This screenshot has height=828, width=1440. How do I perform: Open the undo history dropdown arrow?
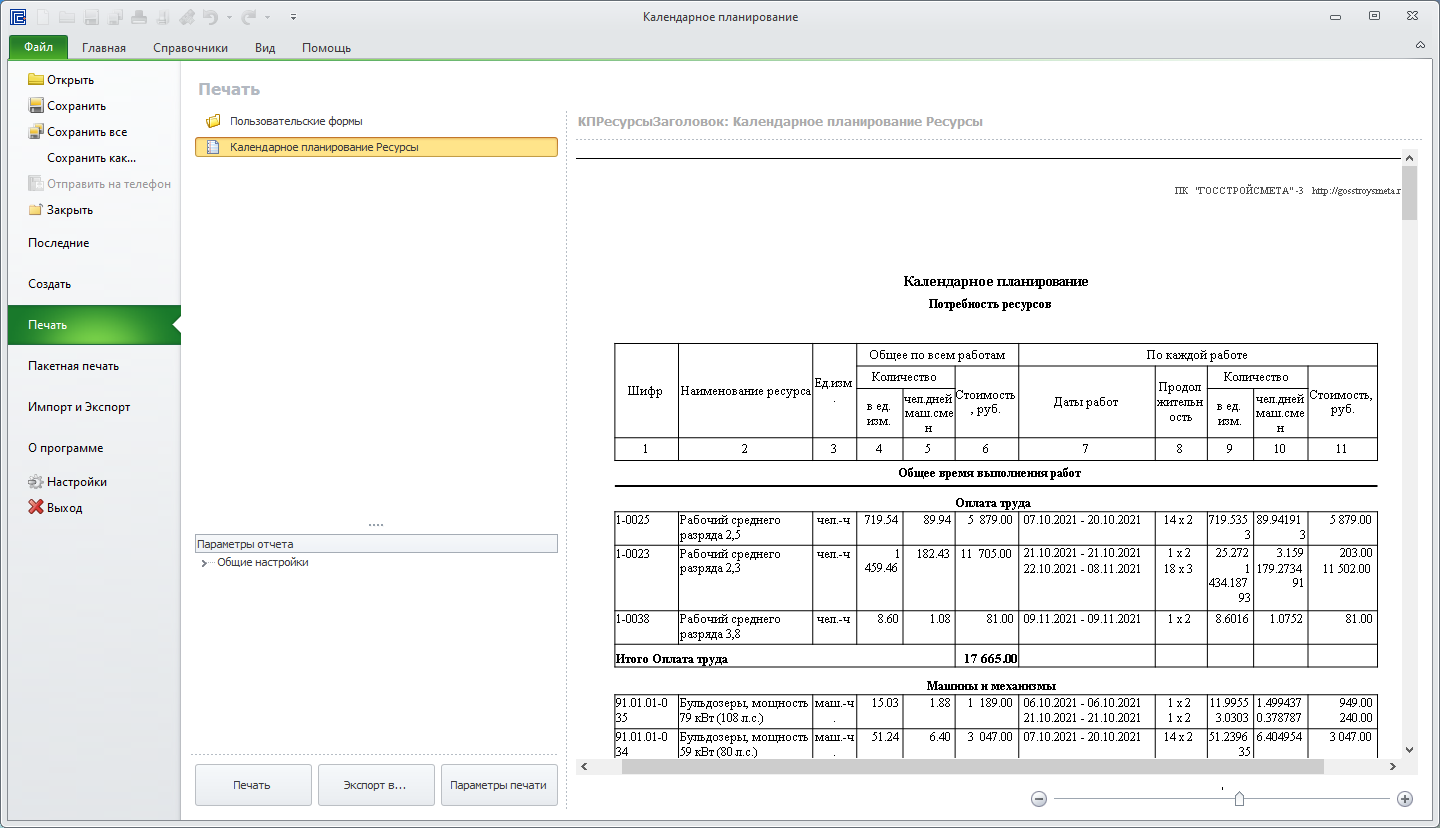[229, 18]
